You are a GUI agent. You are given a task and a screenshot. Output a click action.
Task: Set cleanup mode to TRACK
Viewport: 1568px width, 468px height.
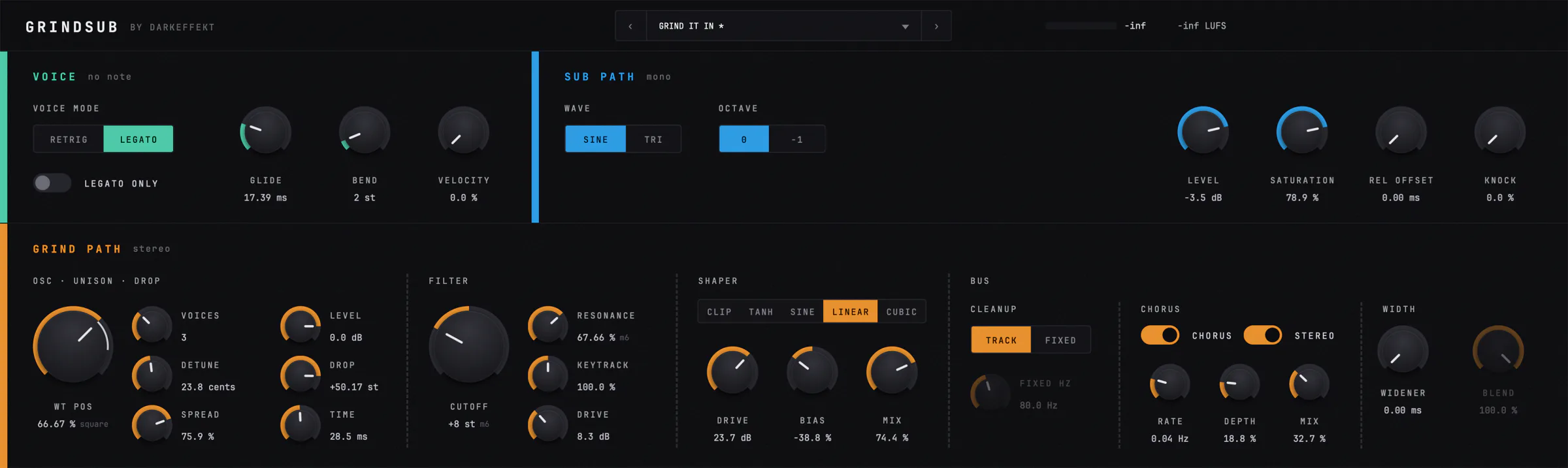pos(1001,340)
